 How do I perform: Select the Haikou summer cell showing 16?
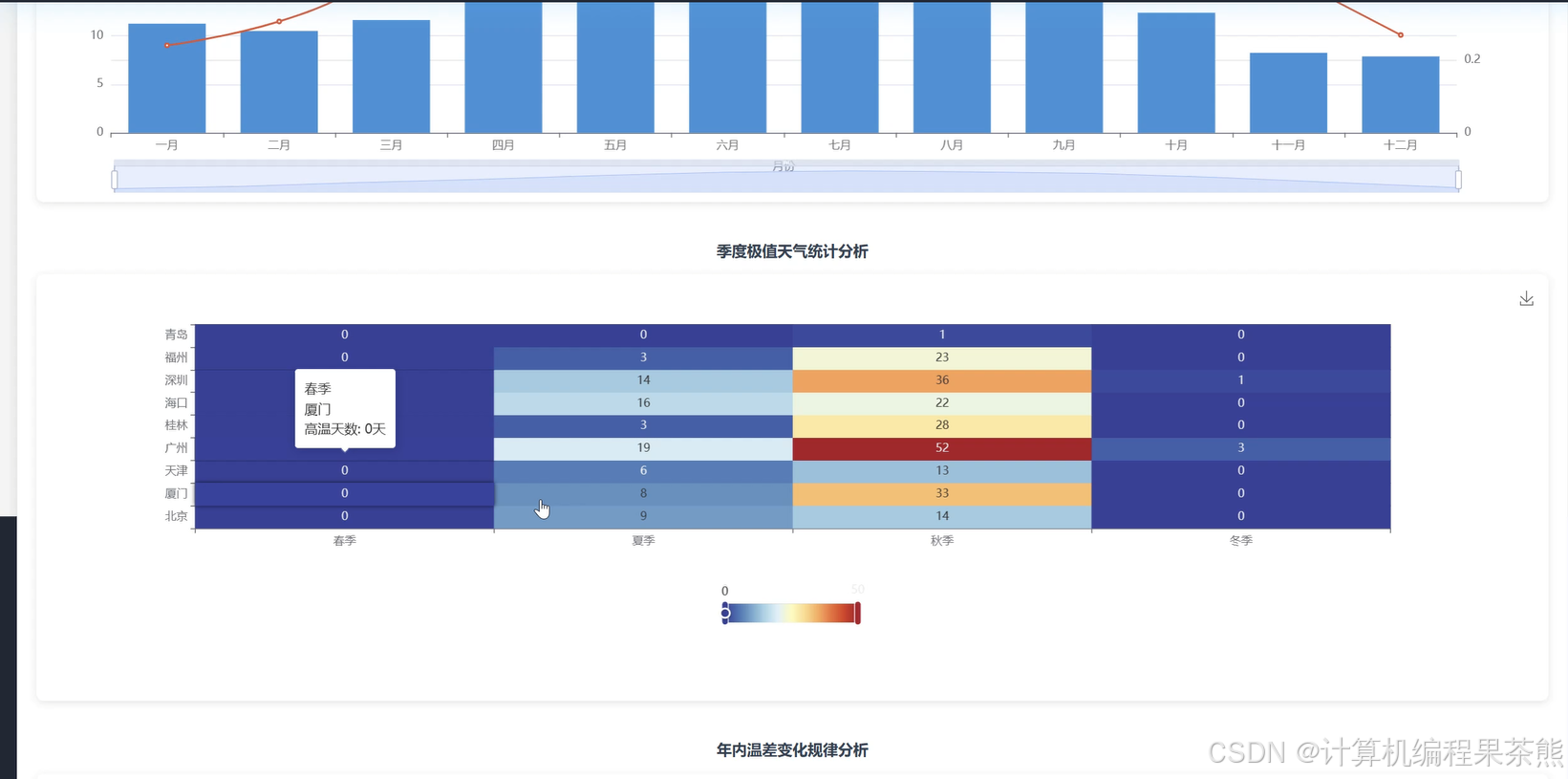(x=643, y=402)
